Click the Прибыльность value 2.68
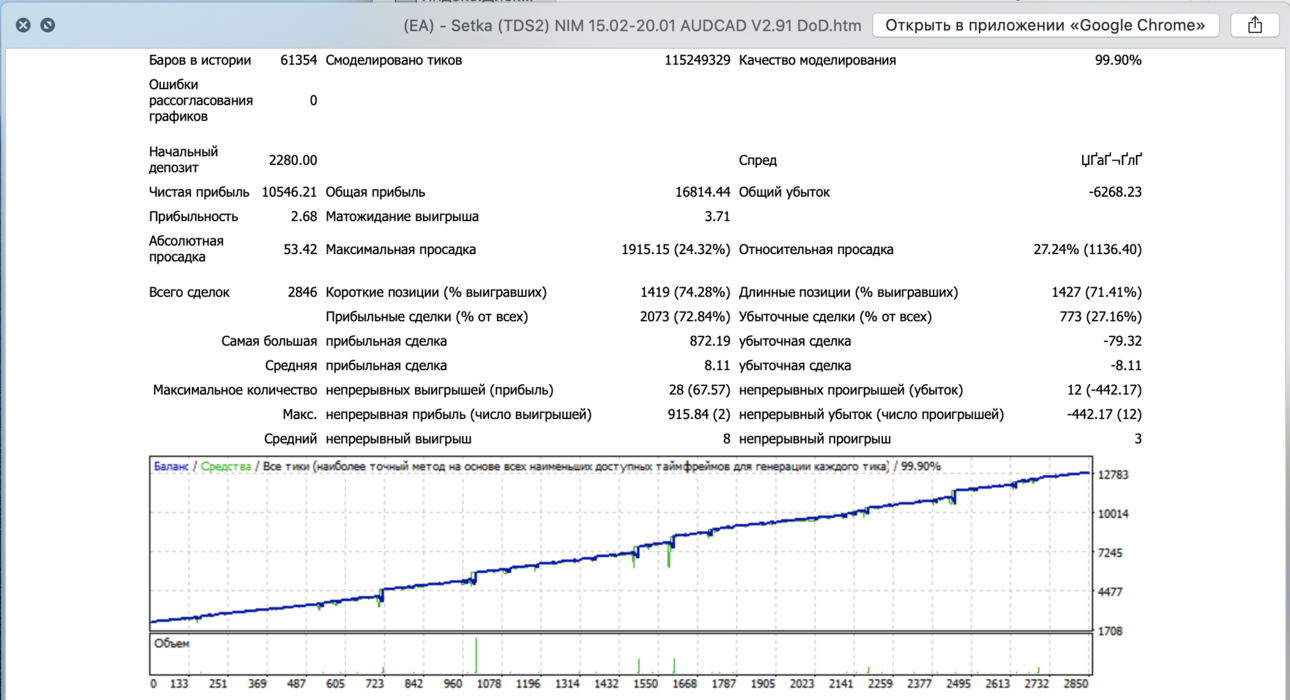Screen dimensions: 1290x700 (x=304, y=217)
